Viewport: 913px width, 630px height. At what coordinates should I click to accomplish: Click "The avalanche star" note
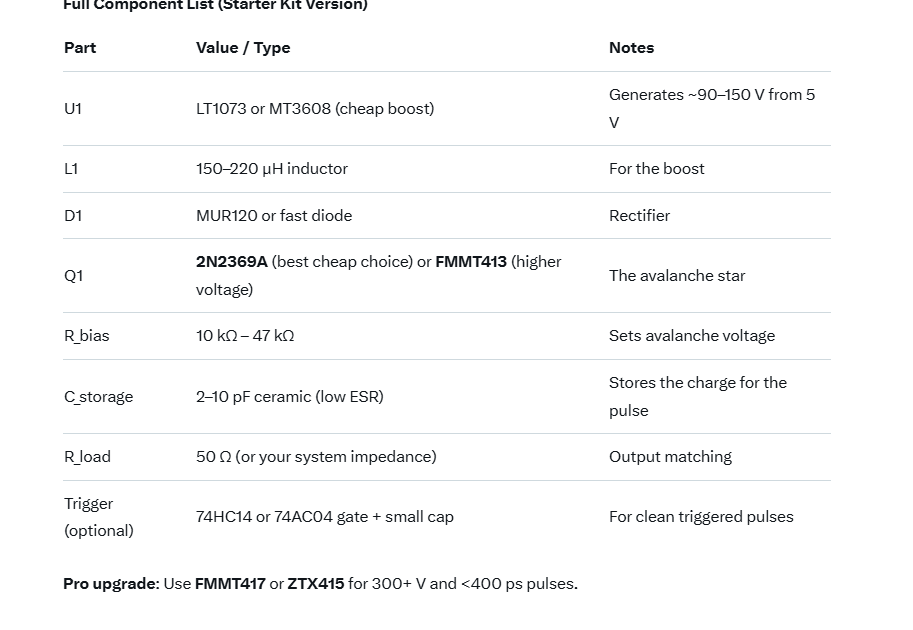coord(677,276)
